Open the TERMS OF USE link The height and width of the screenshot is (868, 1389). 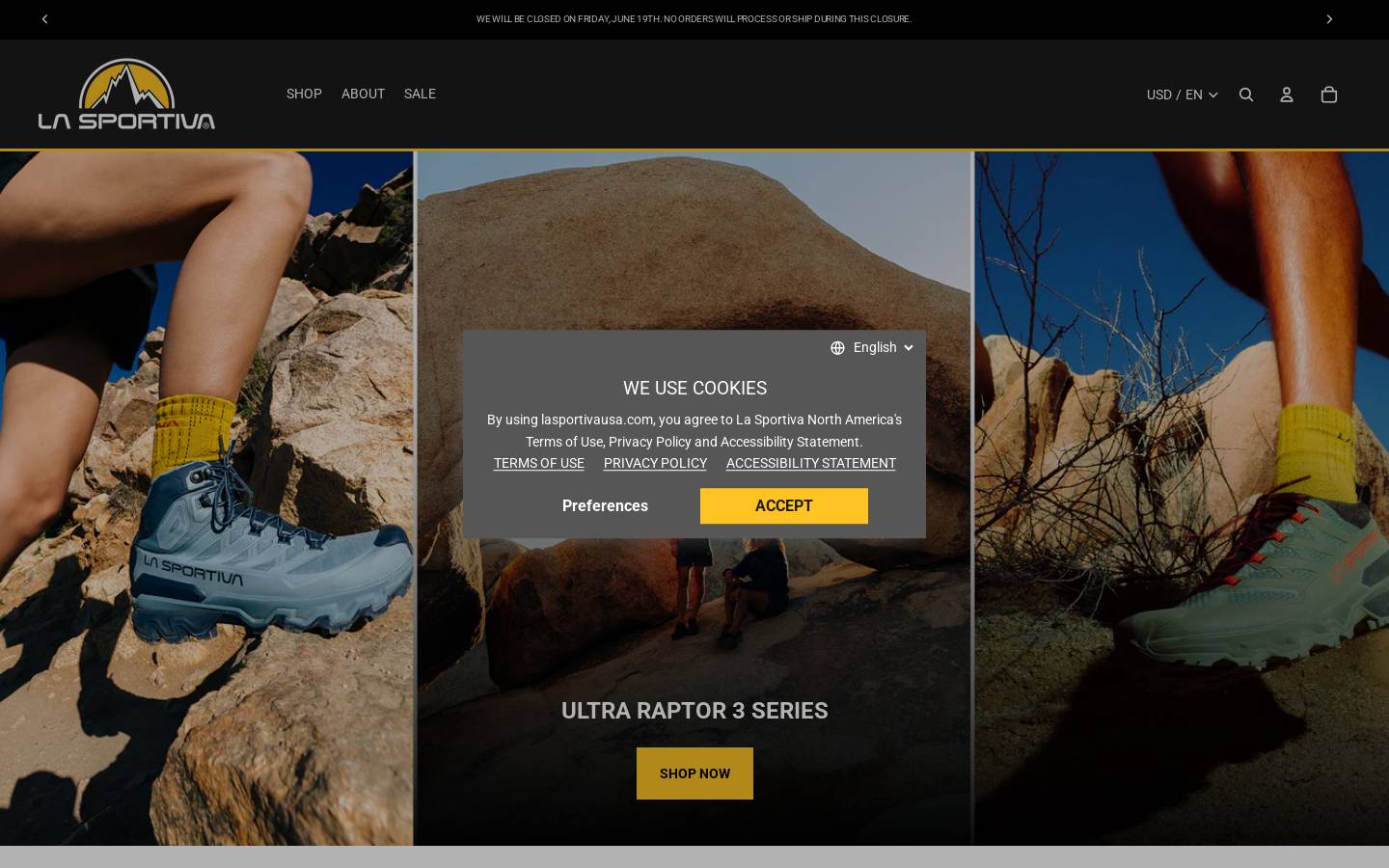point(539,463)
